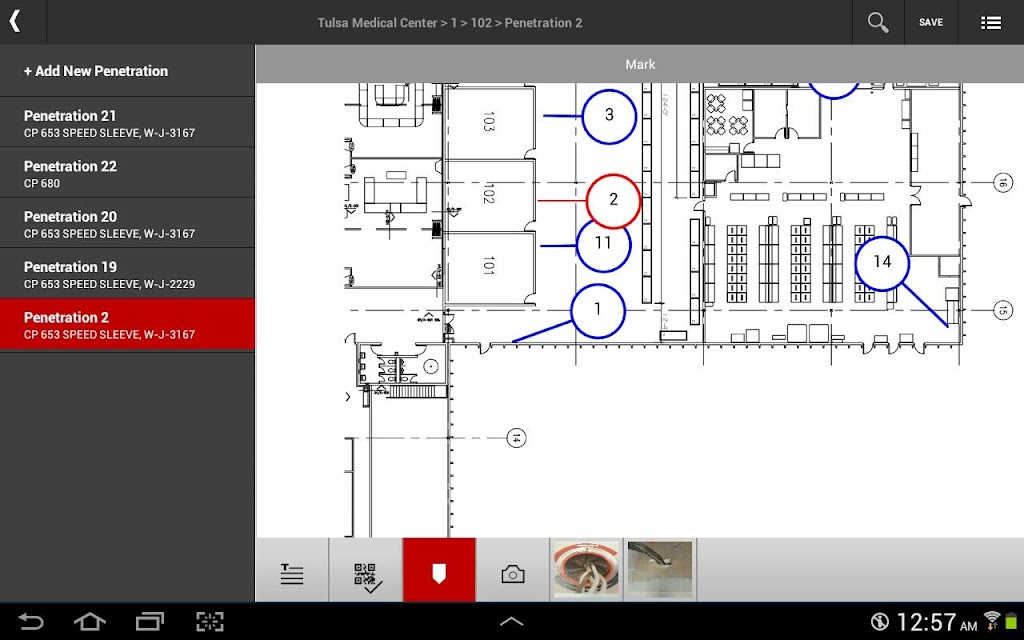
Task: Tap the Android home button
Action: coord(89,621)
